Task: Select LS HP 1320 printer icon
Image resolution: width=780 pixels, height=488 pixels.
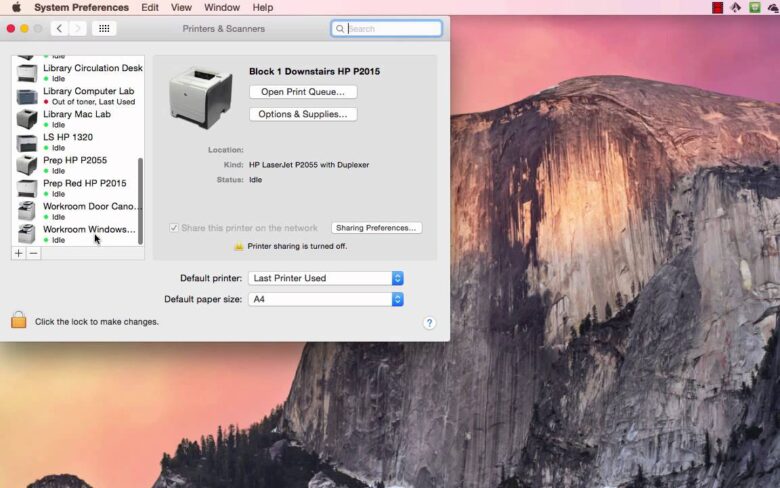Action: pos(27,142)
